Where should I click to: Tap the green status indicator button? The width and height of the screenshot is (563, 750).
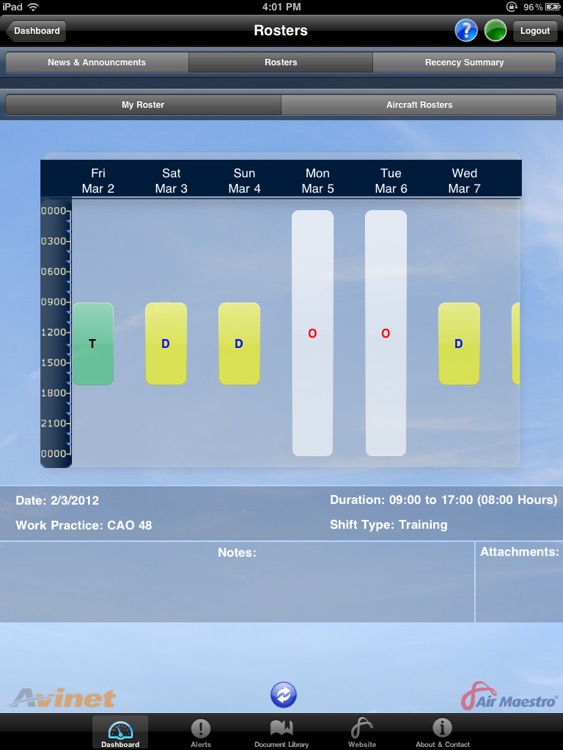495,31
